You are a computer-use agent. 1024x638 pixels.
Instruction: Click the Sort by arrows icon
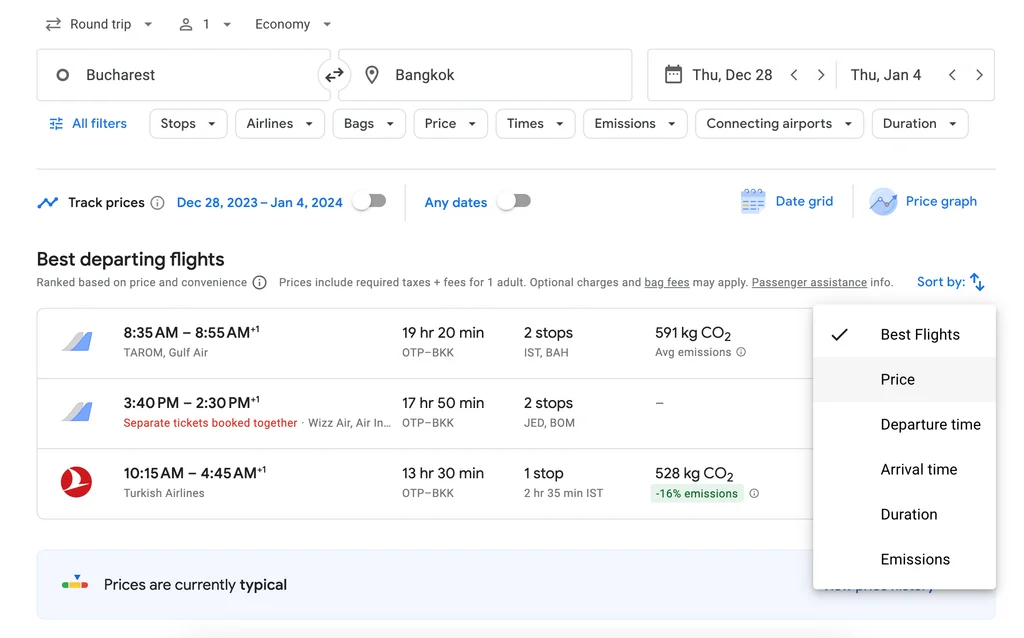[x=977, y=282]
